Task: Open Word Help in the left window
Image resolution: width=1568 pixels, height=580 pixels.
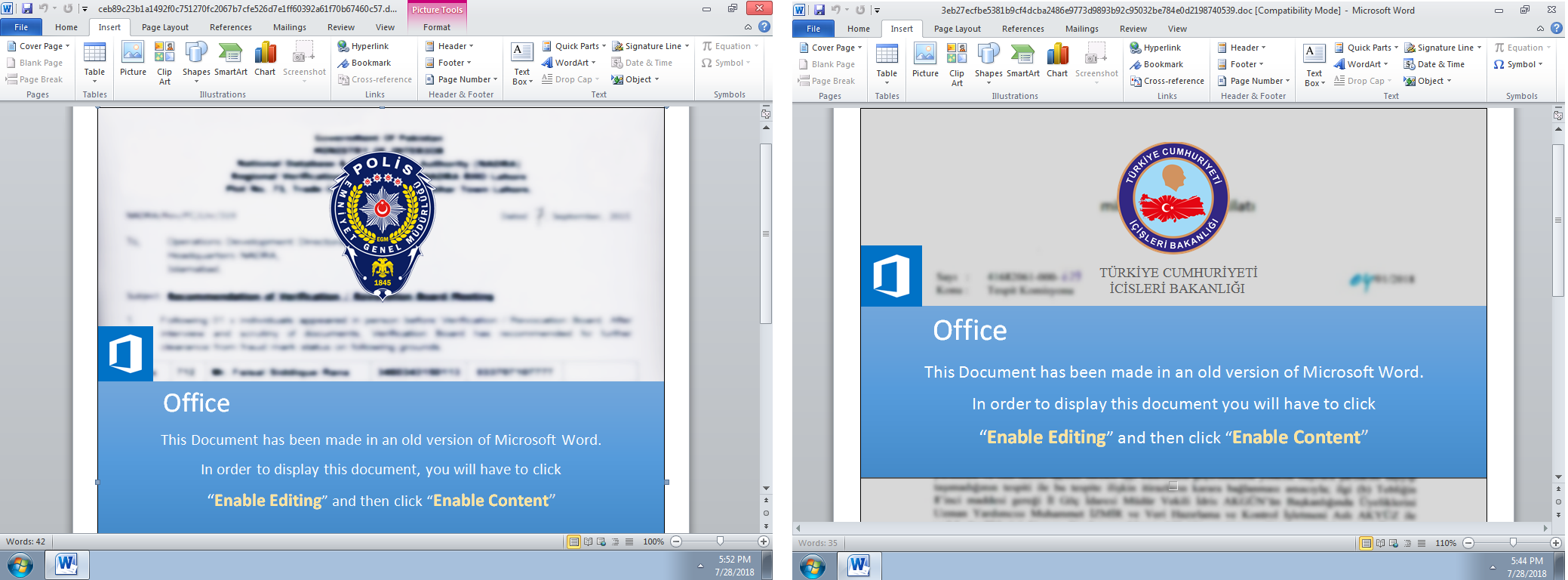Action: pyautogui.click(x=764, y=26)
